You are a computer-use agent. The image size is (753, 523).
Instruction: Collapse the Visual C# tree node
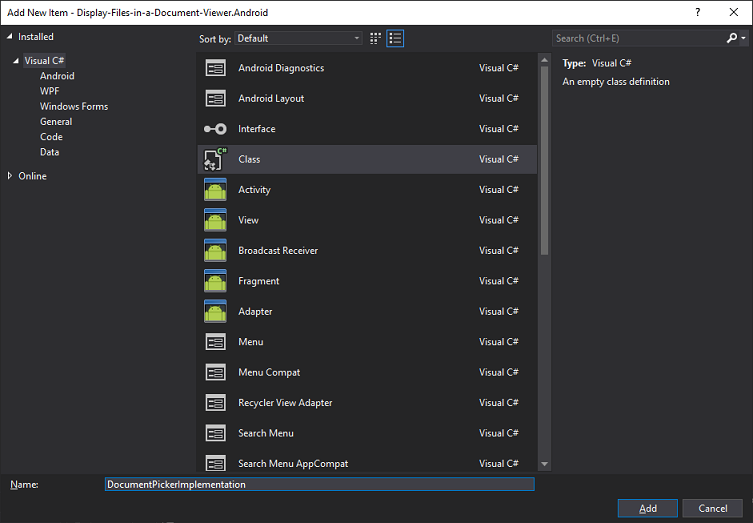click(x=16, y=61)
